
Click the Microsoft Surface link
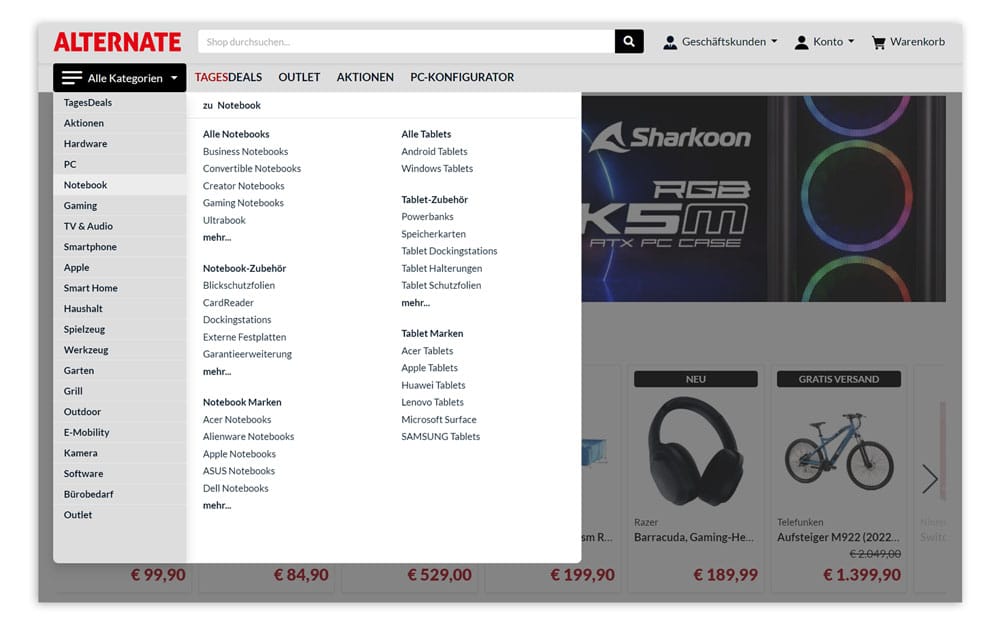pos(439,419)
